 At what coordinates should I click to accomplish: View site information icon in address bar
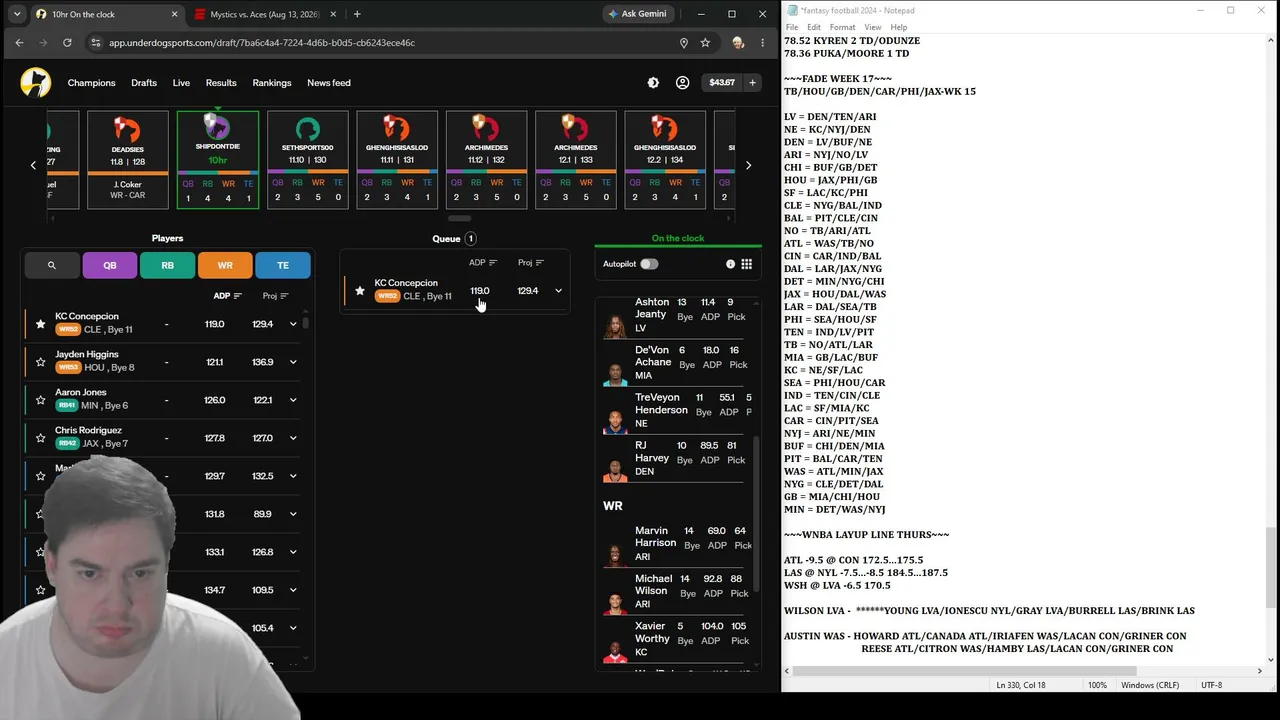click(95, 43)
